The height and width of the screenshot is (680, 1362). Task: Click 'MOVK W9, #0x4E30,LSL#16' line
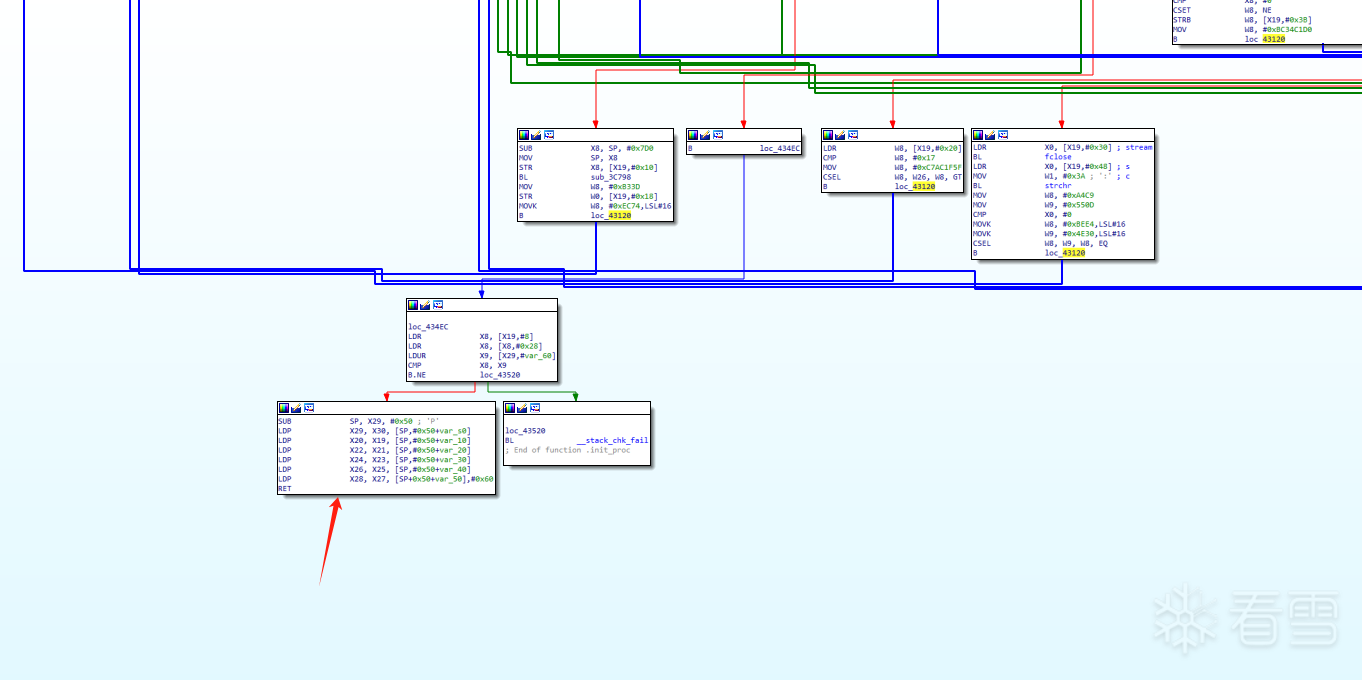coord(1049,234)
